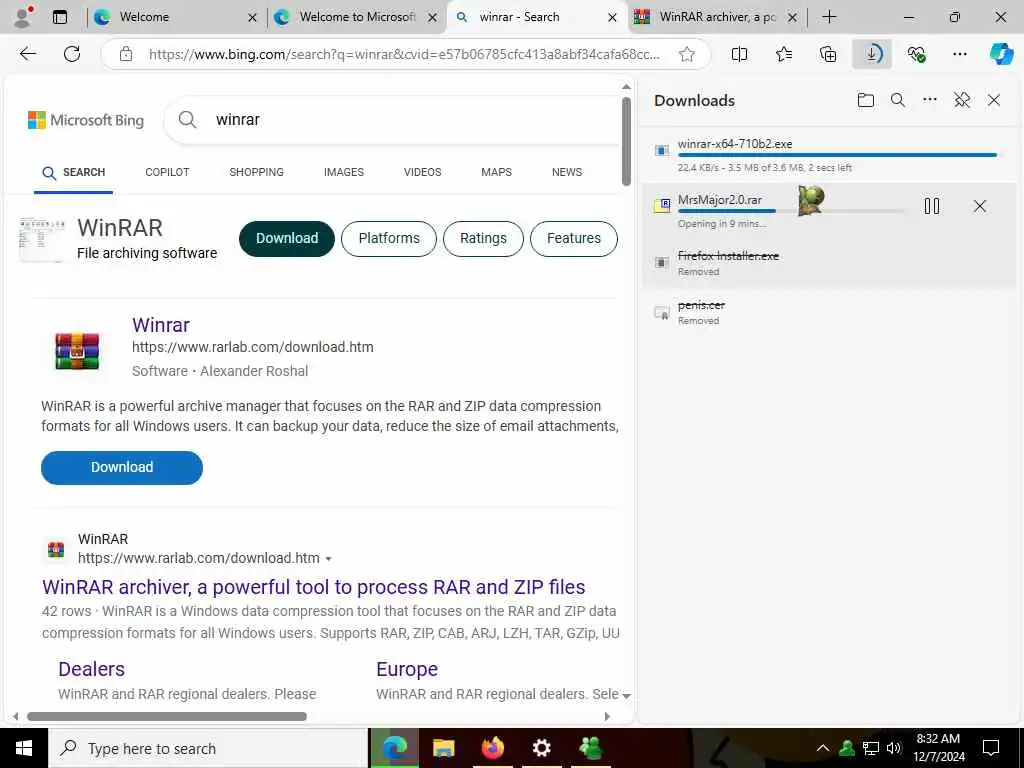Close the winrar - Search tab

pos(612,17)
